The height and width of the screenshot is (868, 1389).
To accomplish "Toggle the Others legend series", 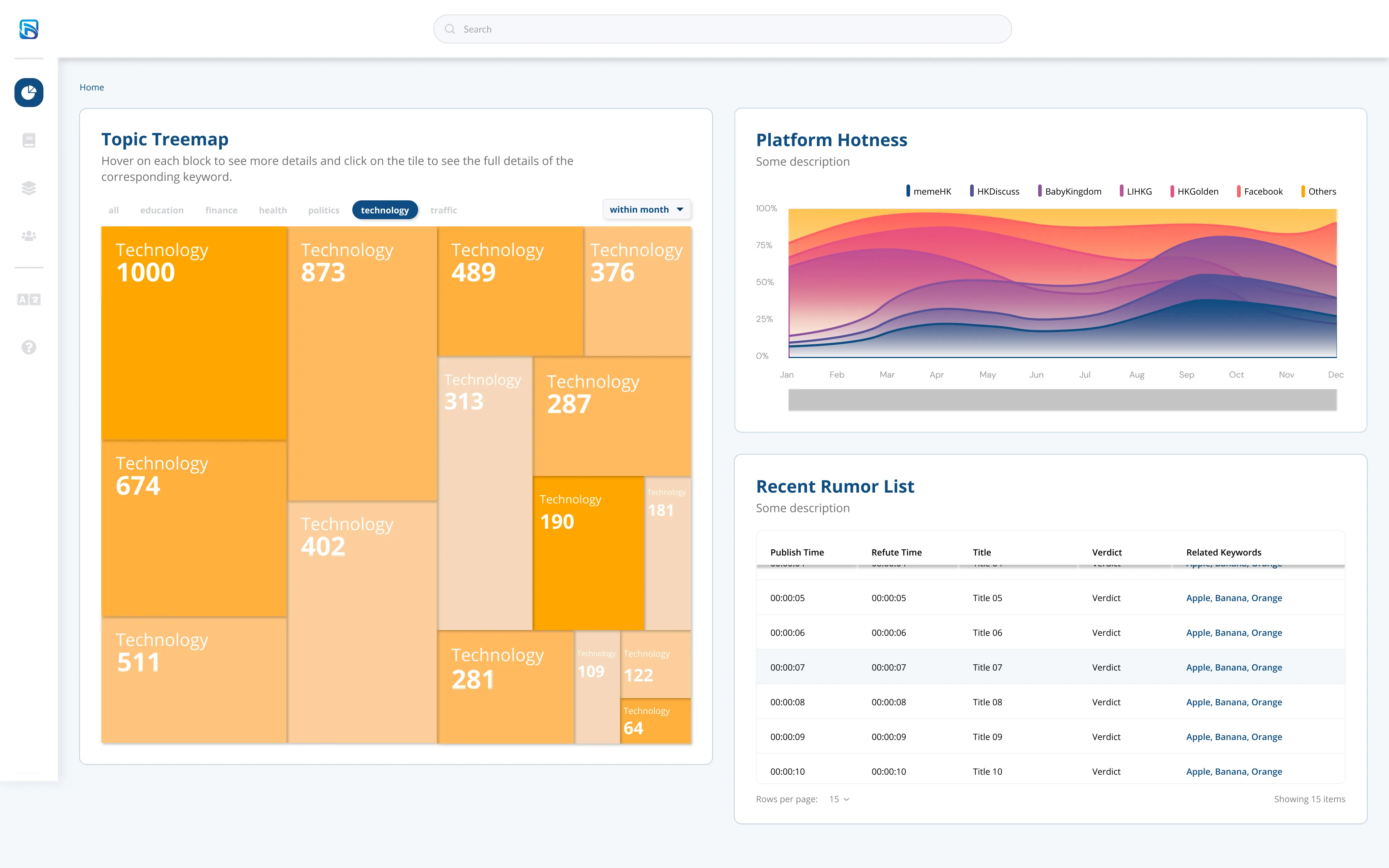I will (1318, 191).
